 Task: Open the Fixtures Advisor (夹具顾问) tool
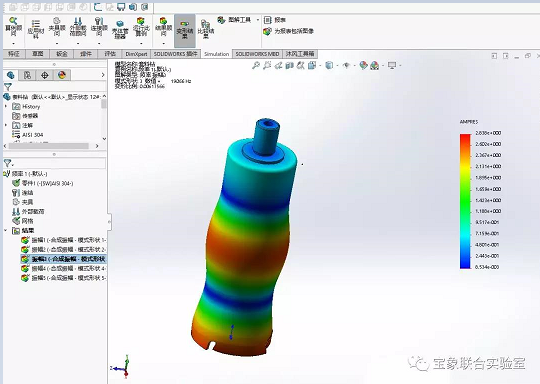click(57, 27)
